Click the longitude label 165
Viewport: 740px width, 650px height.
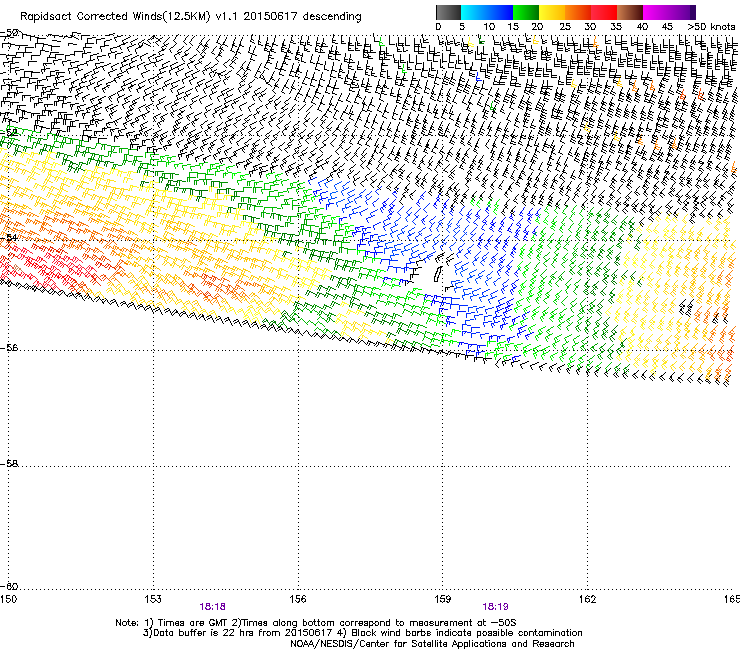tap(732, 599)
